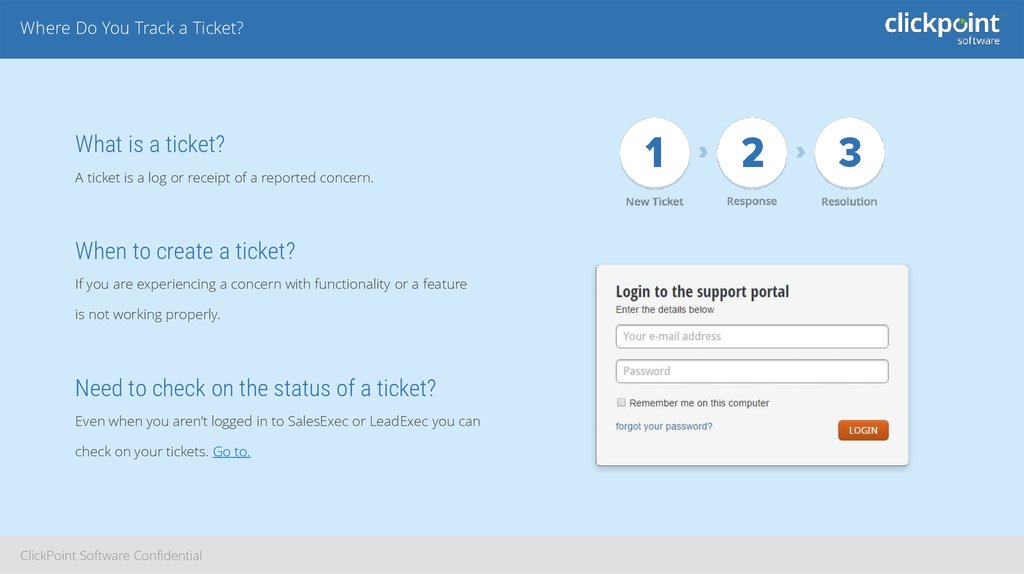Click the step 2 Response circle
Screen dimensions: 1024x574
[x=752, y=152]
